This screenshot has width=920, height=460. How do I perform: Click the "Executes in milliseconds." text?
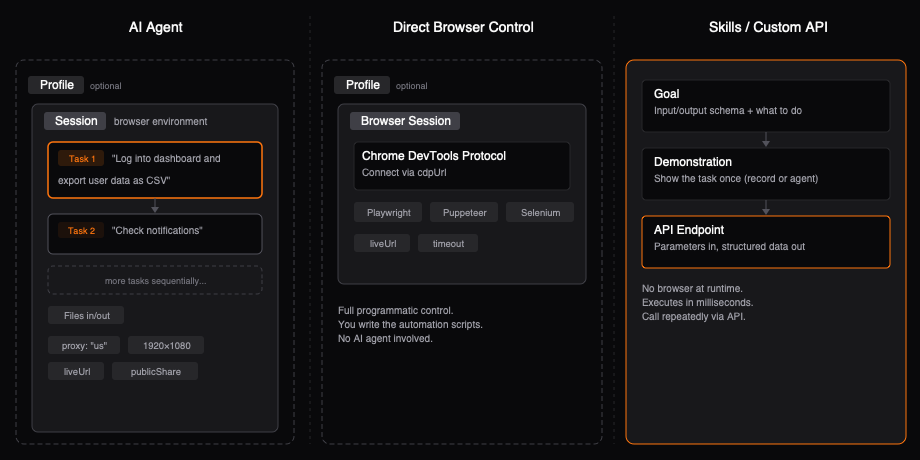tap(698, 303)
